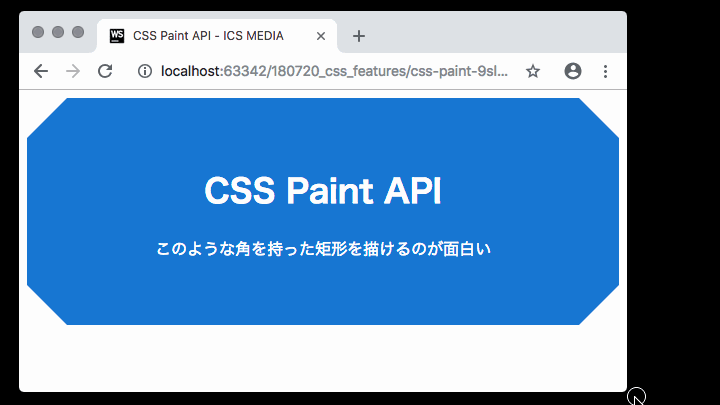The width and height of the screenshot is (720, 405).
Task: Click empty tab strip right of plus button
Action: [x=490, y=34]
